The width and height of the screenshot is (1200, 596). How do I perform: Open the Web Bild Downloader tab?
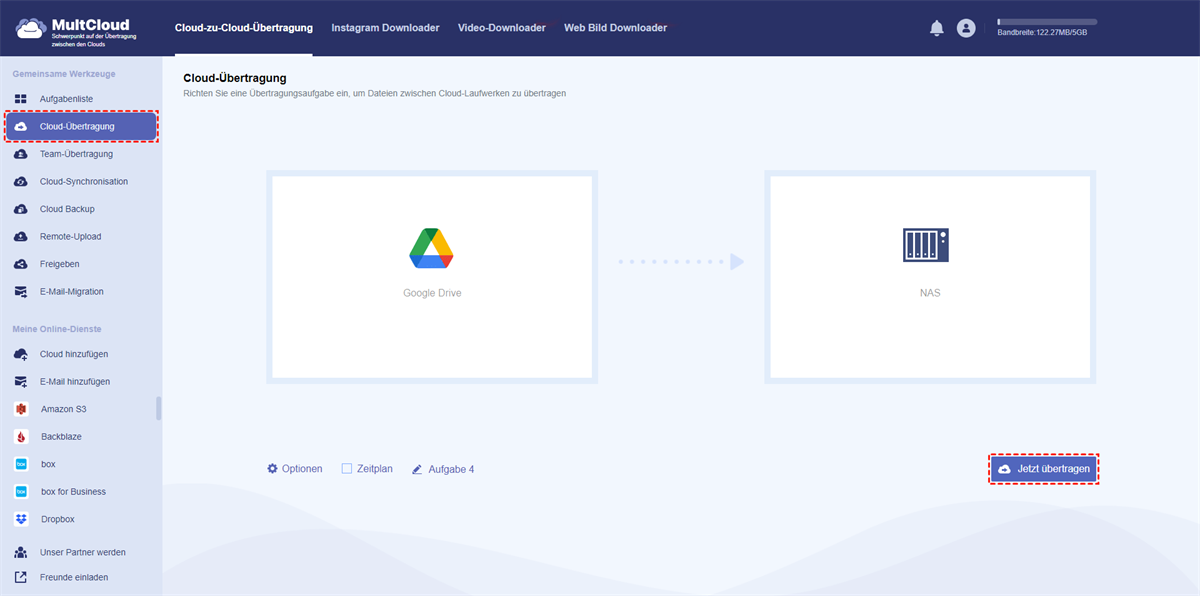(615, 28)
